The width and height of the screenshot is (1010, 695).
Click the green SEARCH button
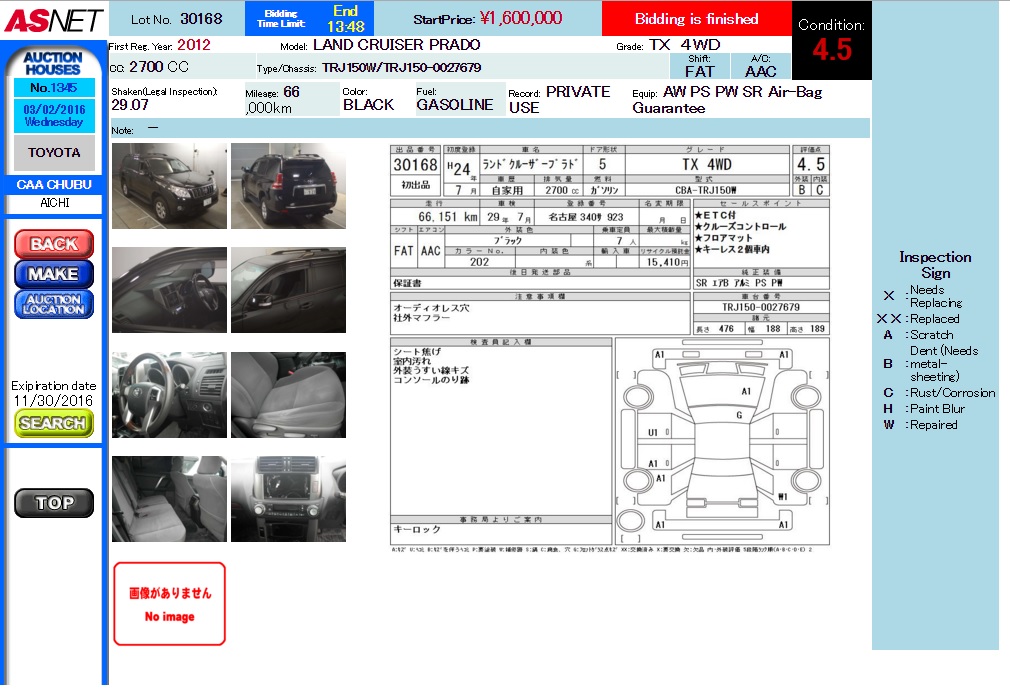point(54,423)
